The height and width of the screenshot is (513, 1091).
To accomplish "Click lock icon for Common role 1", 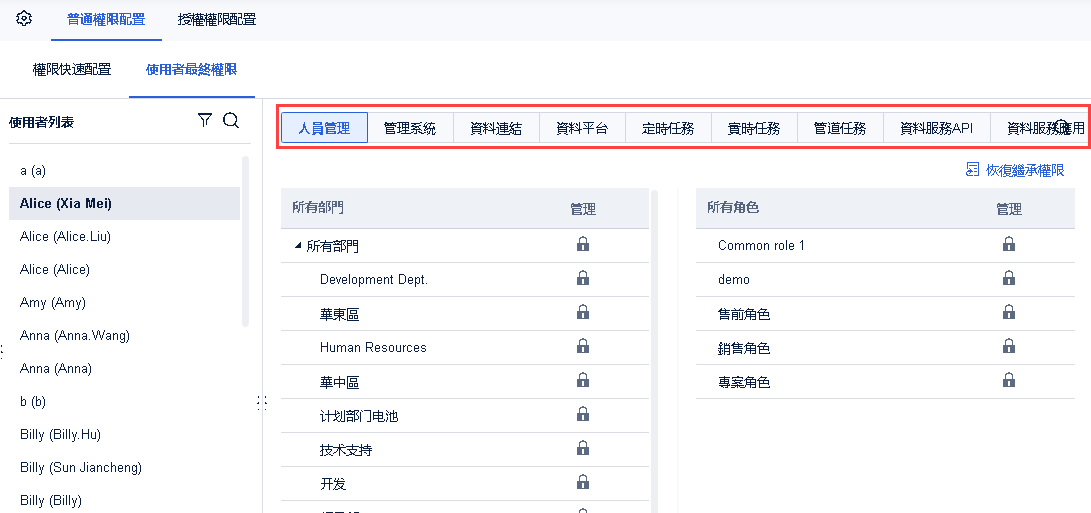I will (1009, 244).
